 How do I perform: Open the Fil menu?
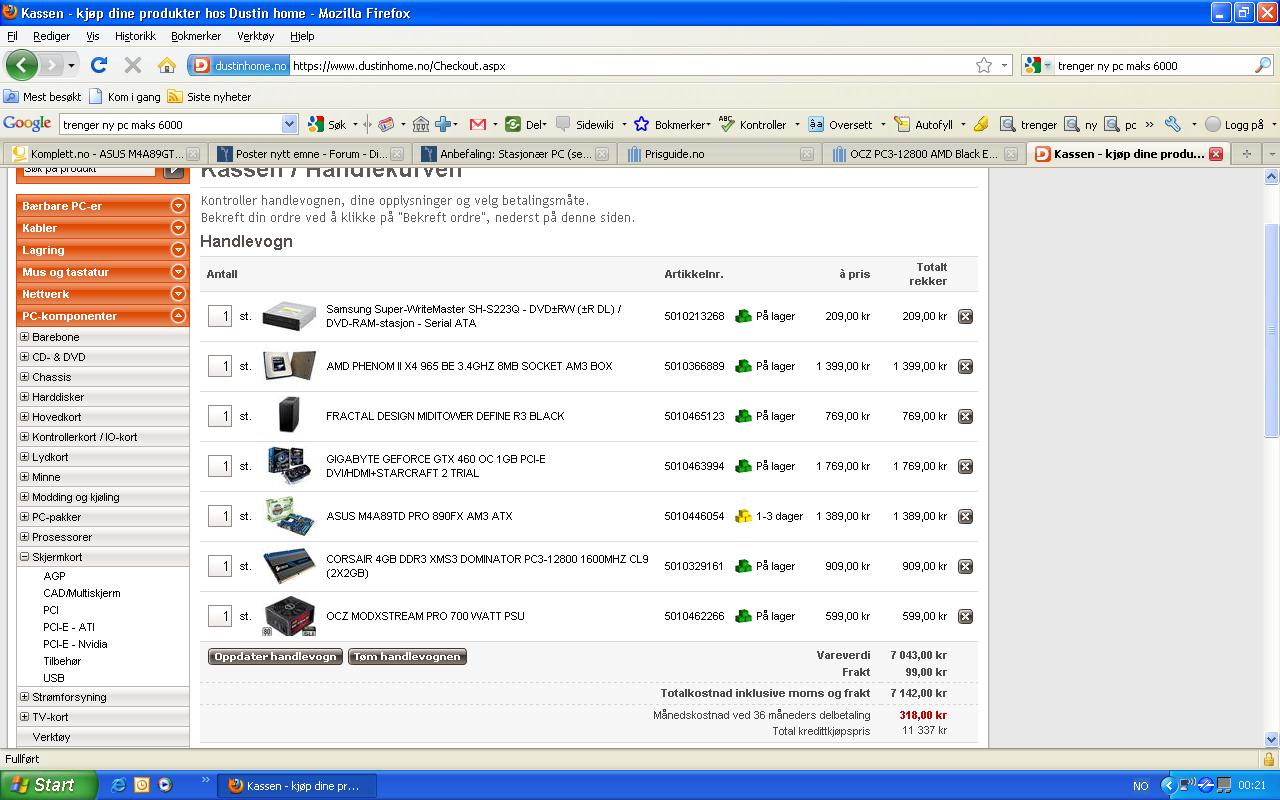(x=12, y=35)
